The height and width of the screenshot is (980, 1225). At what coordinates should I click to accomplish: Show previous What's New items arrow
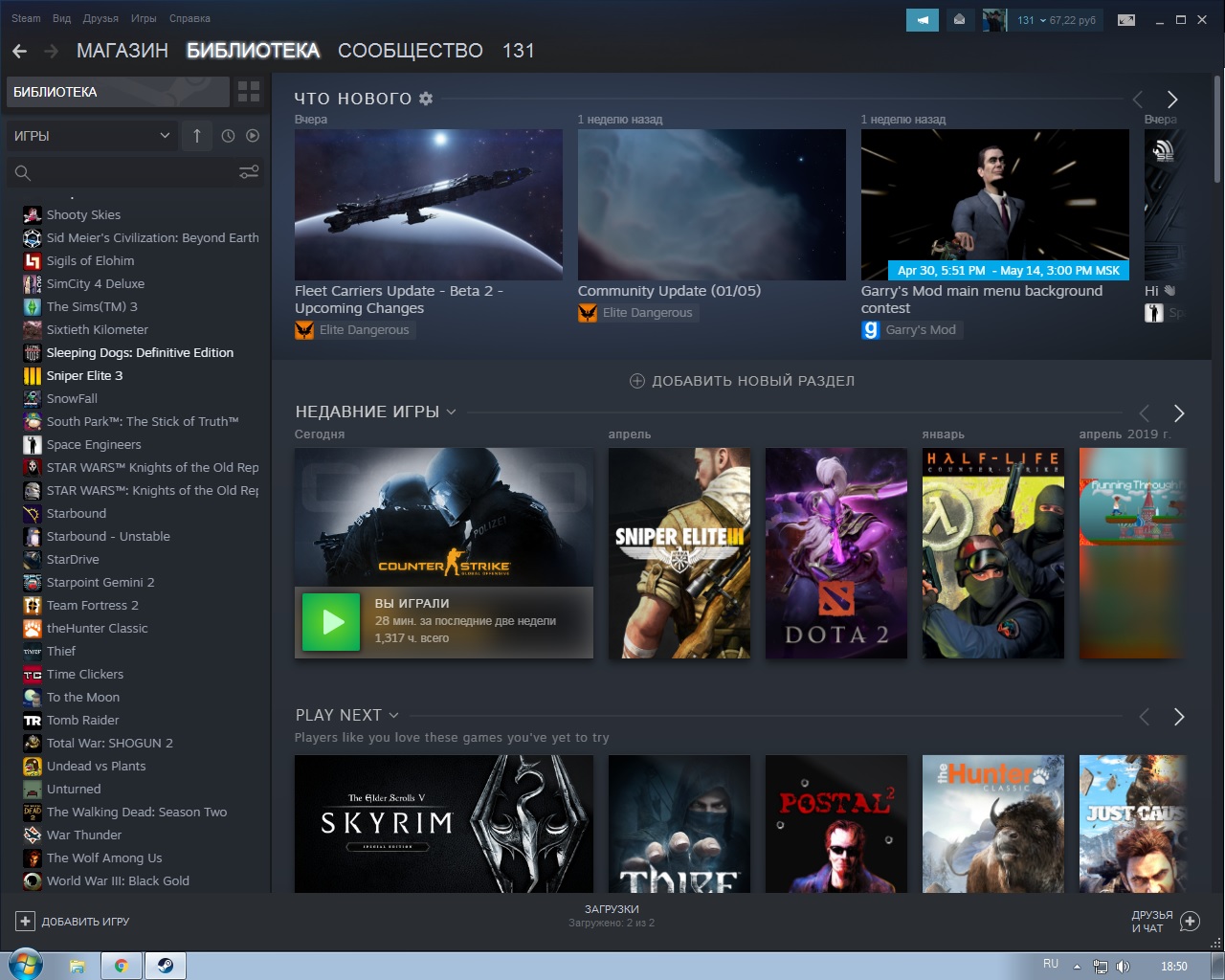1138,100
